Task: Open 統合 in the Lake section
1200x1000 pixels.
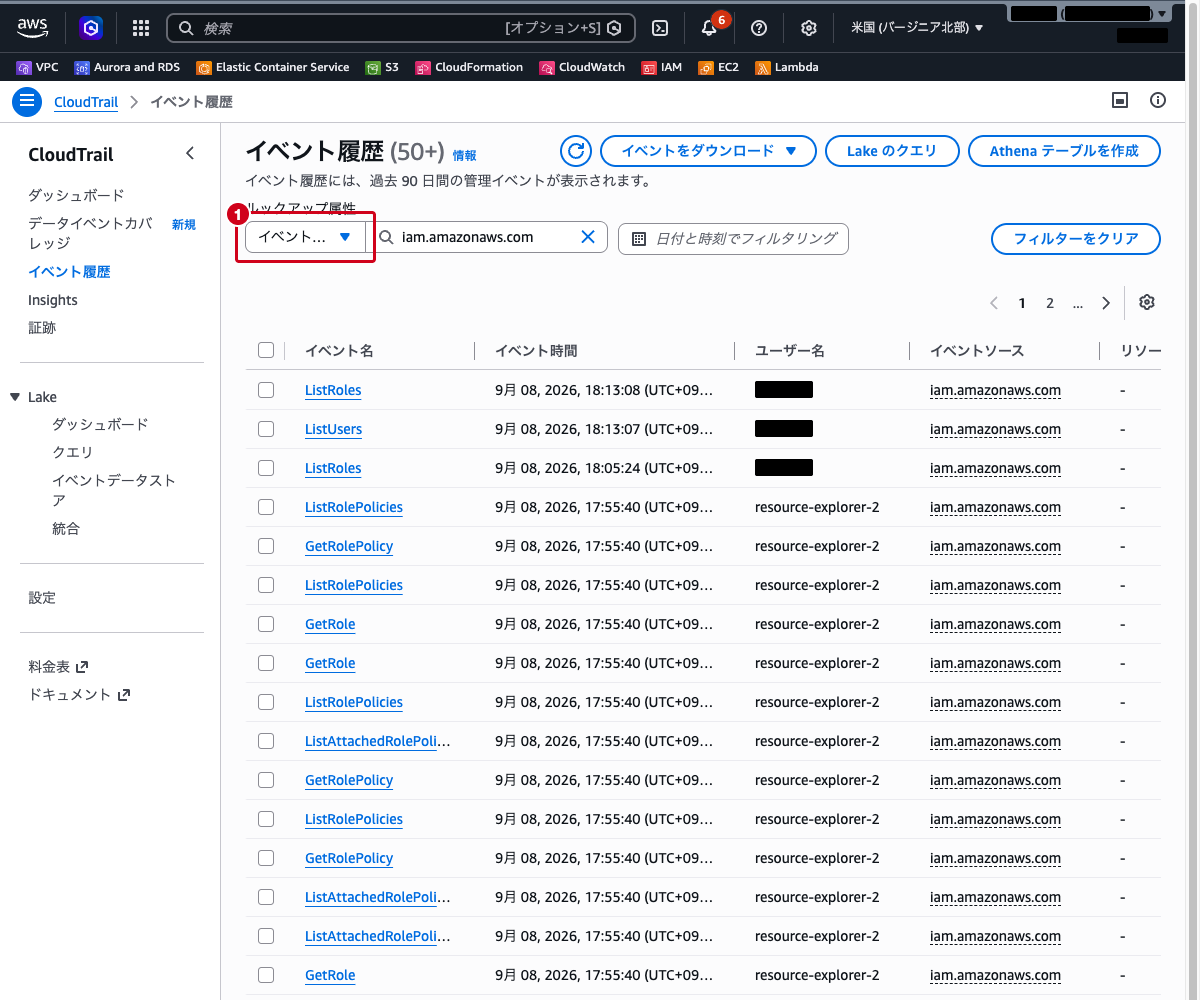Action: point(66,528)
